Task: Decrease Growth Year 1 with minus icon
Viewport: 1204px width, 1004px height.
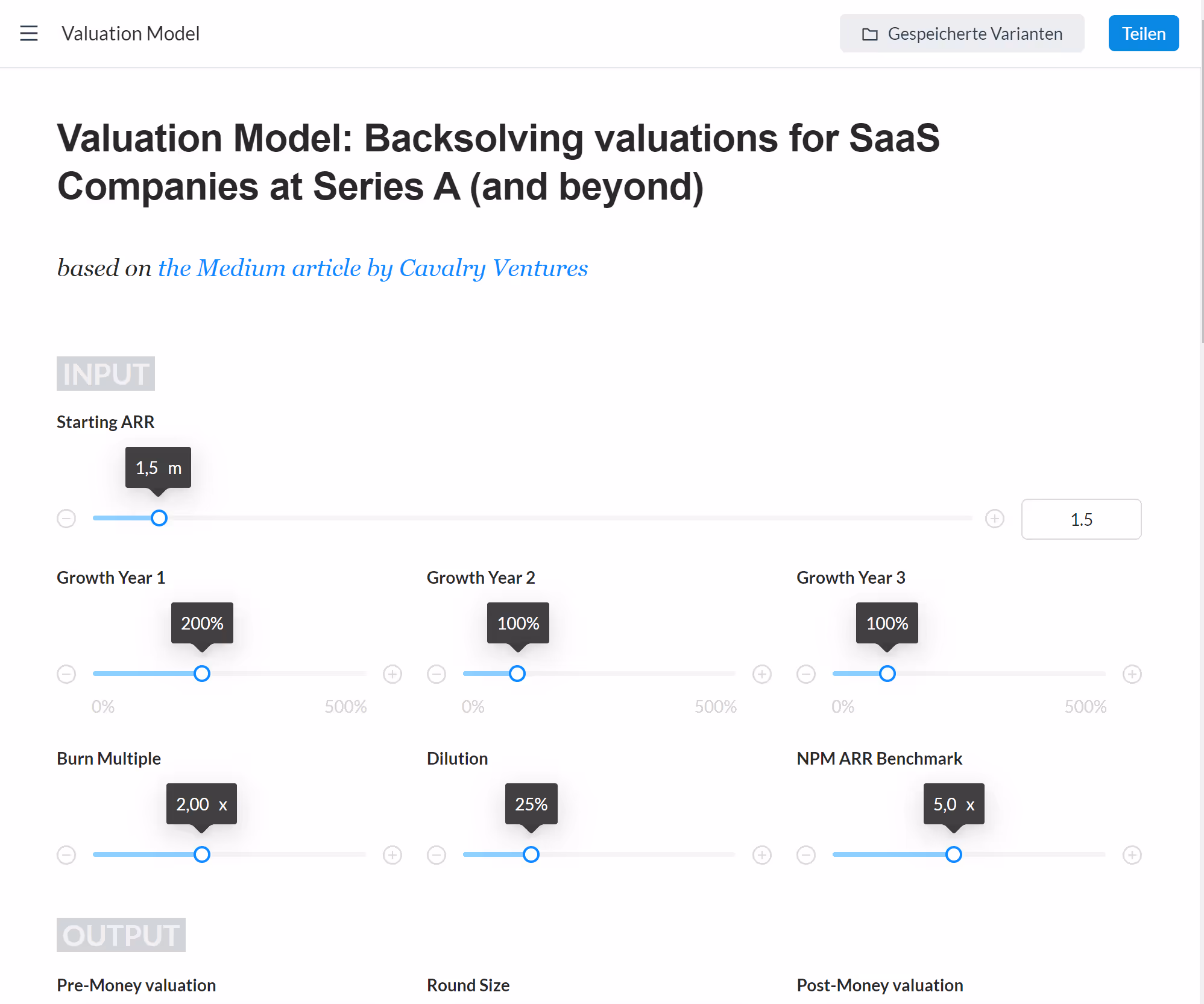Action: tap(66, 674)
